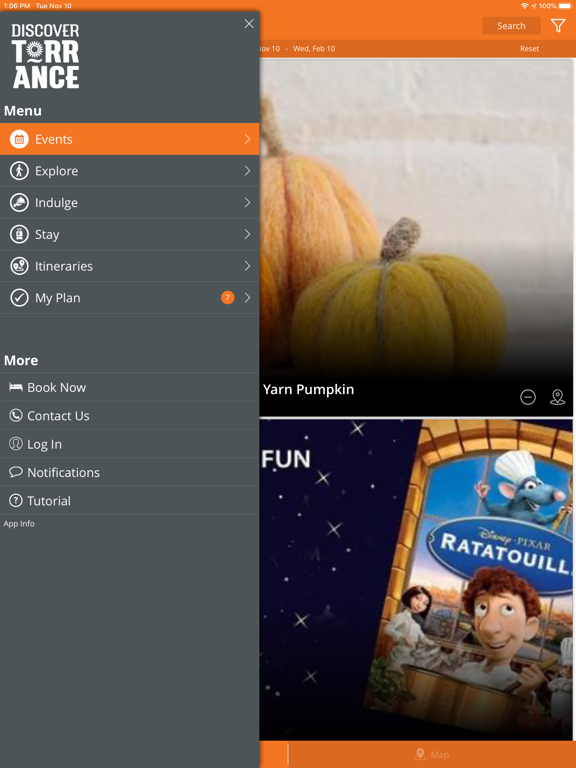Tap the Wed, Feb 10 end date
The image size is (576, 768).
(314, 48)
